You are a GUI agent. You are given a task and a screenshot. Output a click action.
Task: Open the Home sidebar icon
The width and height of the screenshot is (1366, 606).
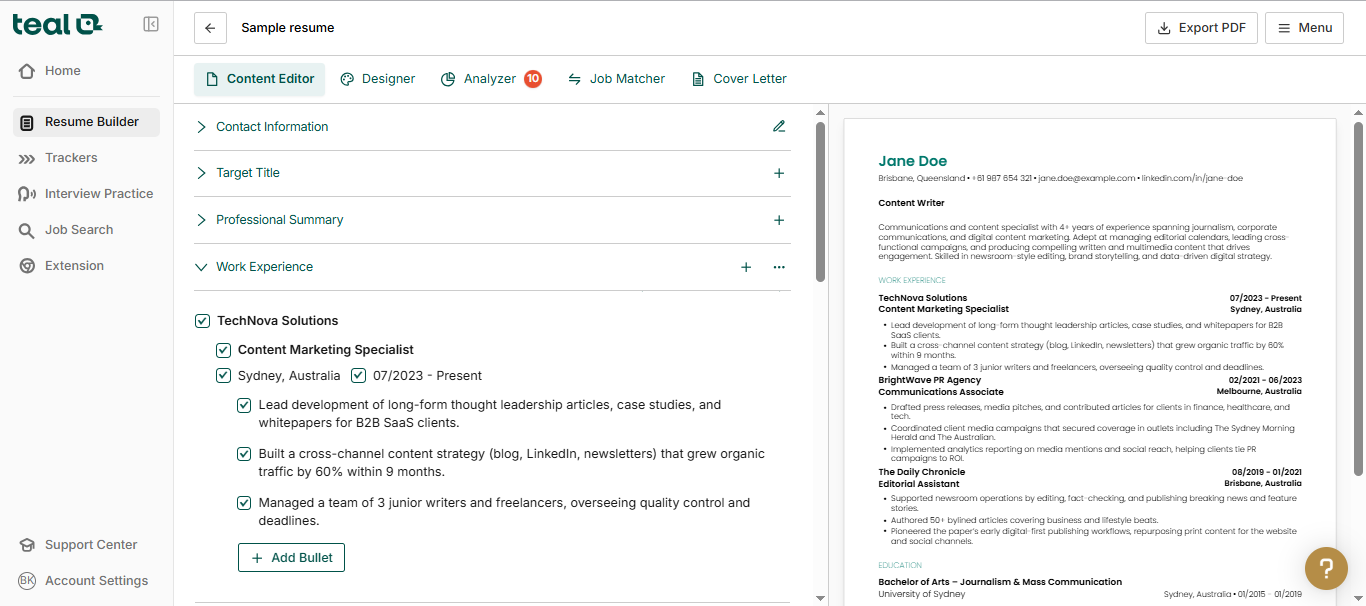click(x=28, y=70)
